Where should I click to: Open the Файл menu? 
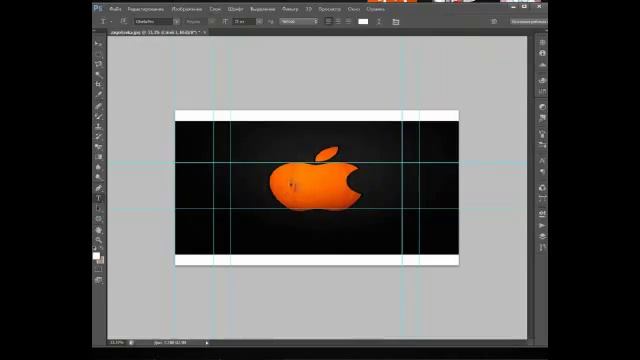pyautogui.click(x=115, y=9)
